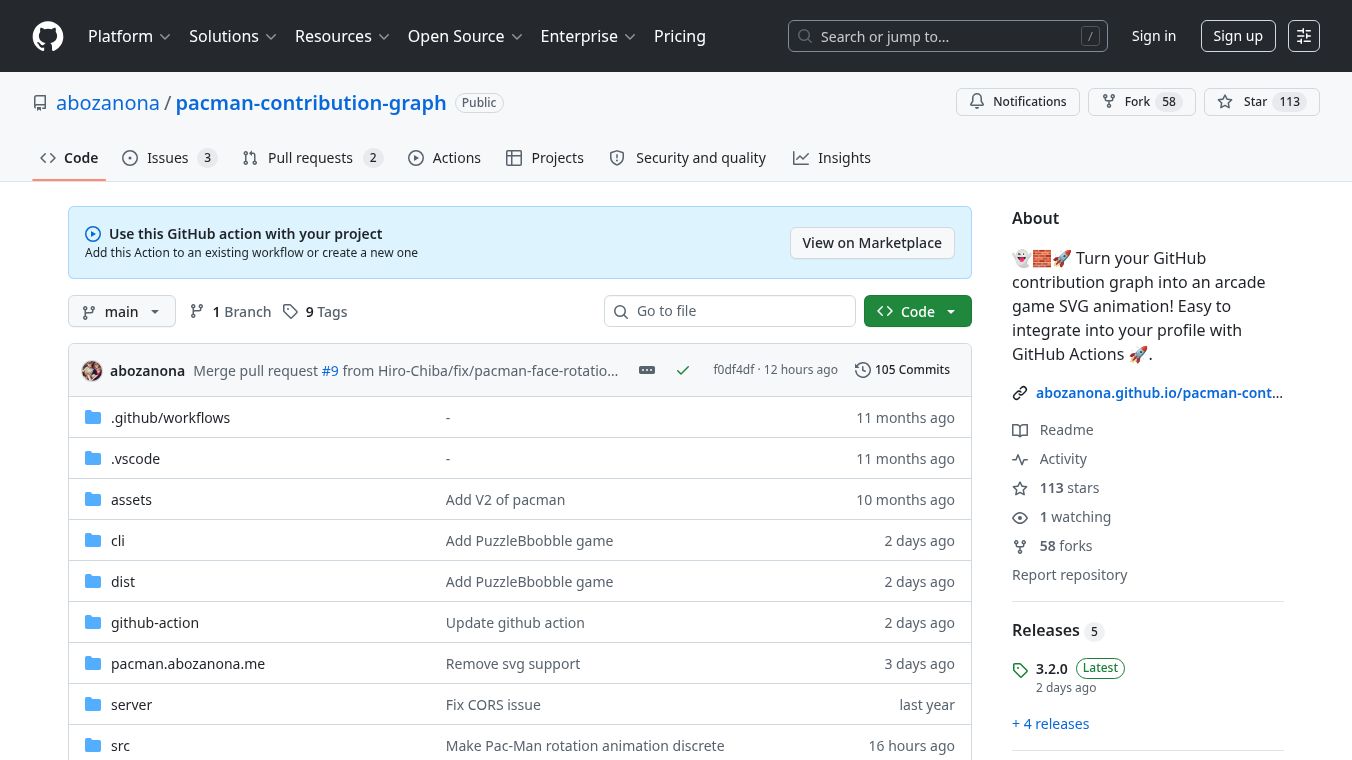Open 'Make Pac-Man rotation animation discrete' commit
The width and height of the screenshot is (1352, 760).
tap(585, 746)
